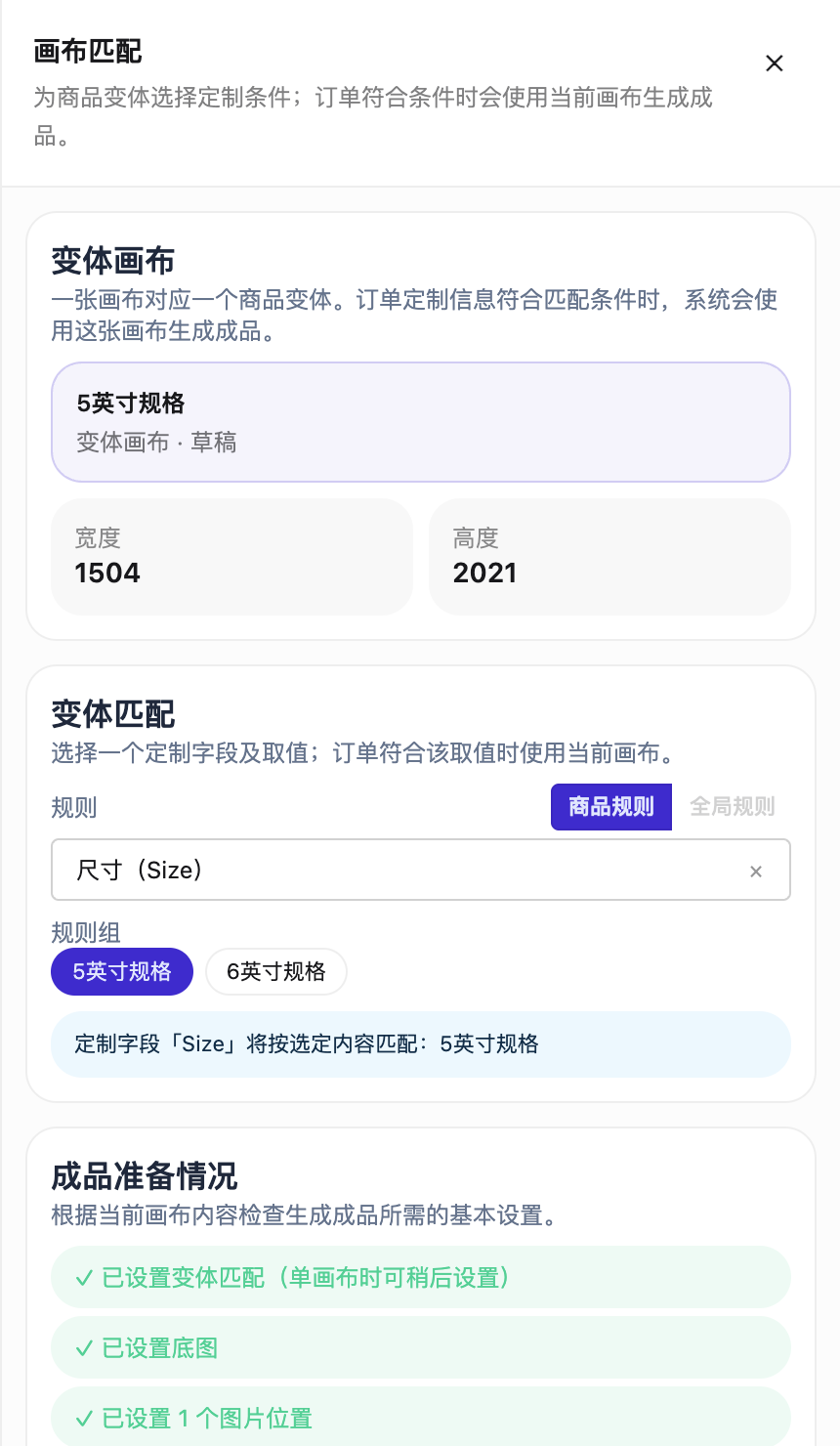
Task: Select the 已设置变体匹配 status row
Action: tap(421, 1278)
